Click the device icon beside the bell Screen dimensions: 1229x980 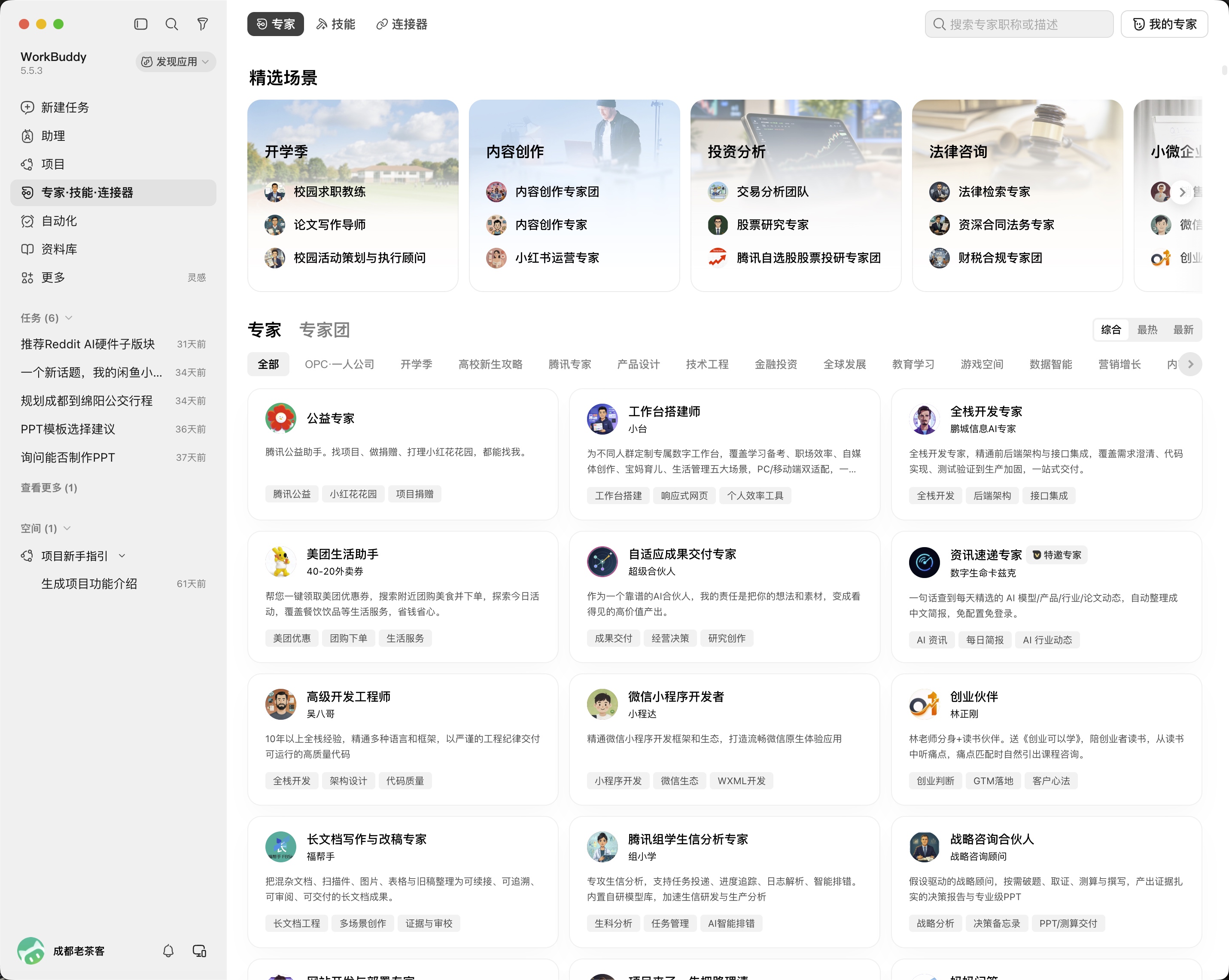coord(200,950)
